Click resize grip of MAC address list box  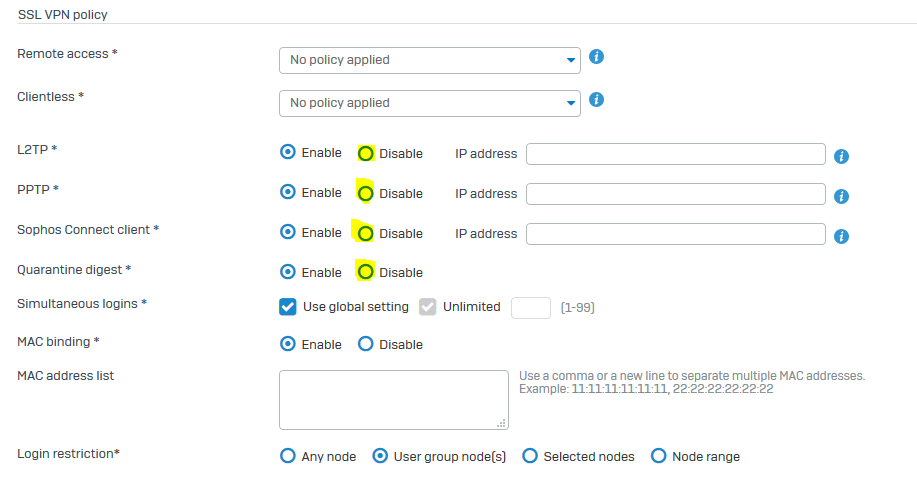[x=501, y=423]
